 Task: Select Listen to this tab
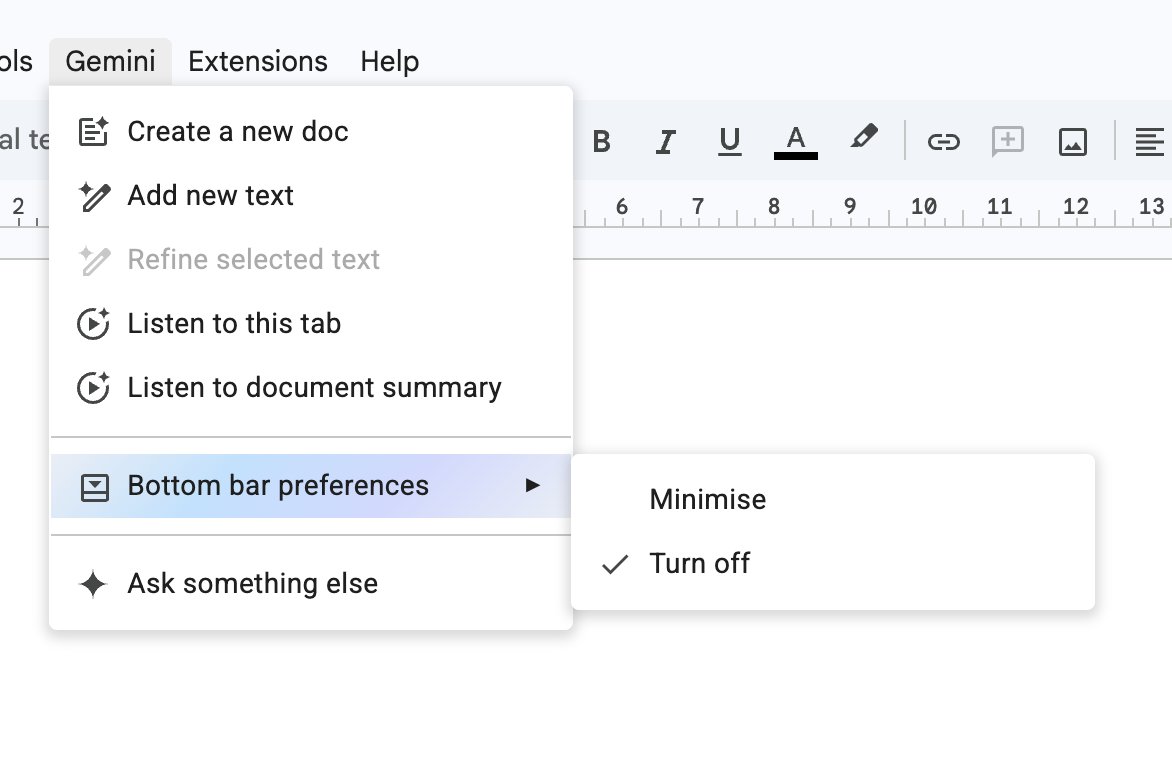(311, 324)
